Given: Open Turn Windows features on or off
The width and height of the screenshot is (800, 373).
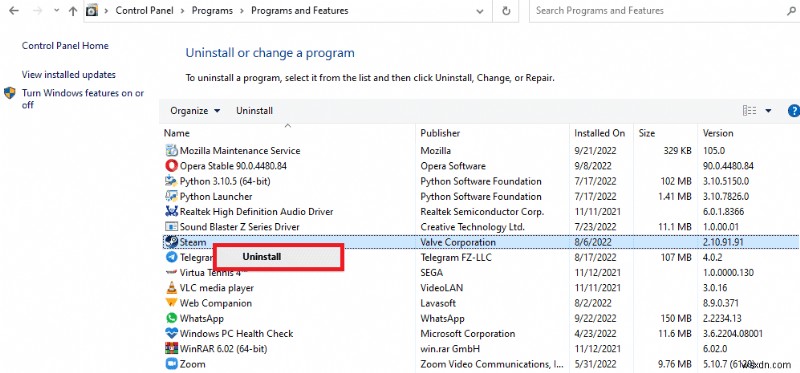Looking at the screenshot, I should point(83,99).
